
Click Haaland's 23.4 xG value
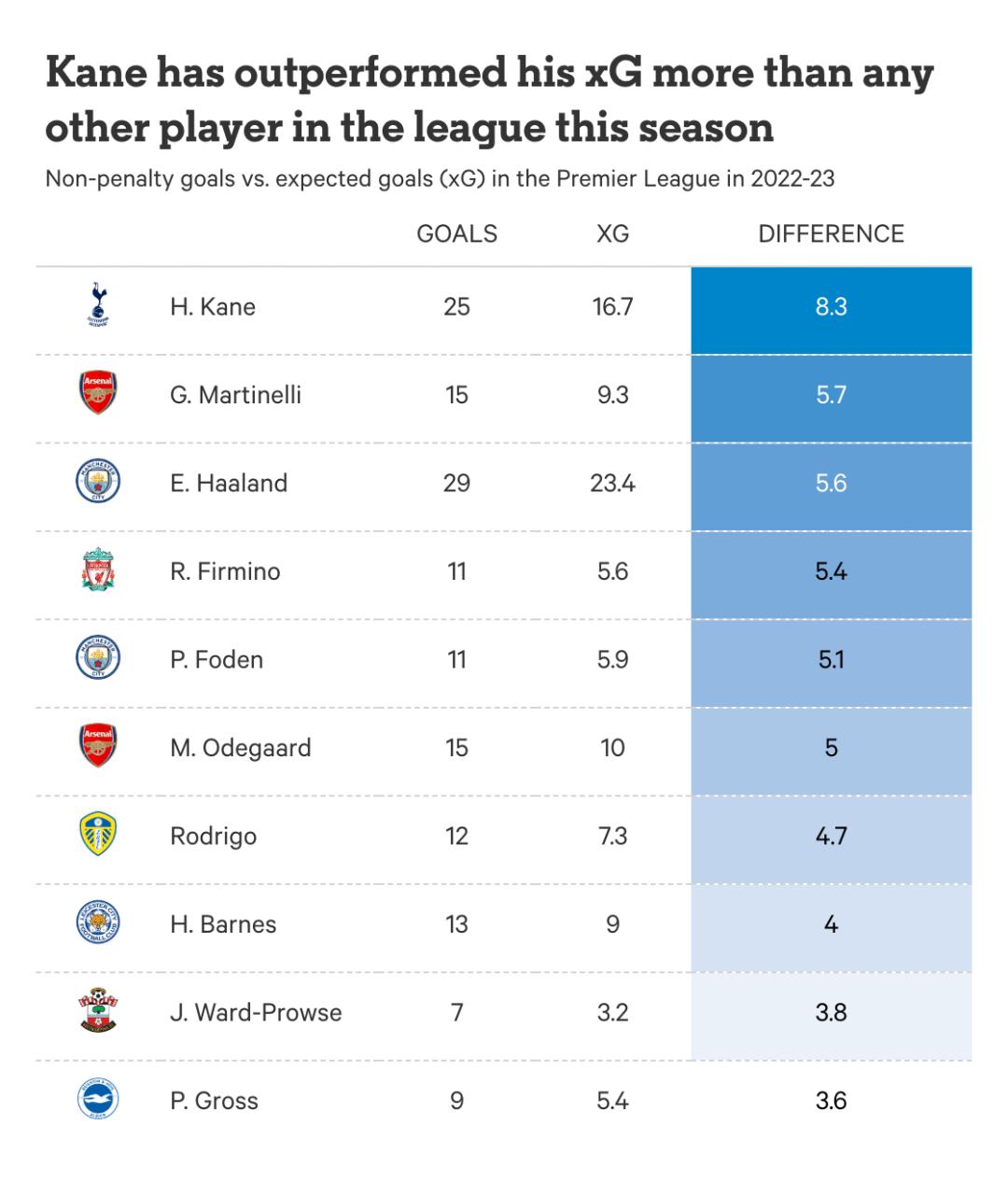tap(612, 484)
